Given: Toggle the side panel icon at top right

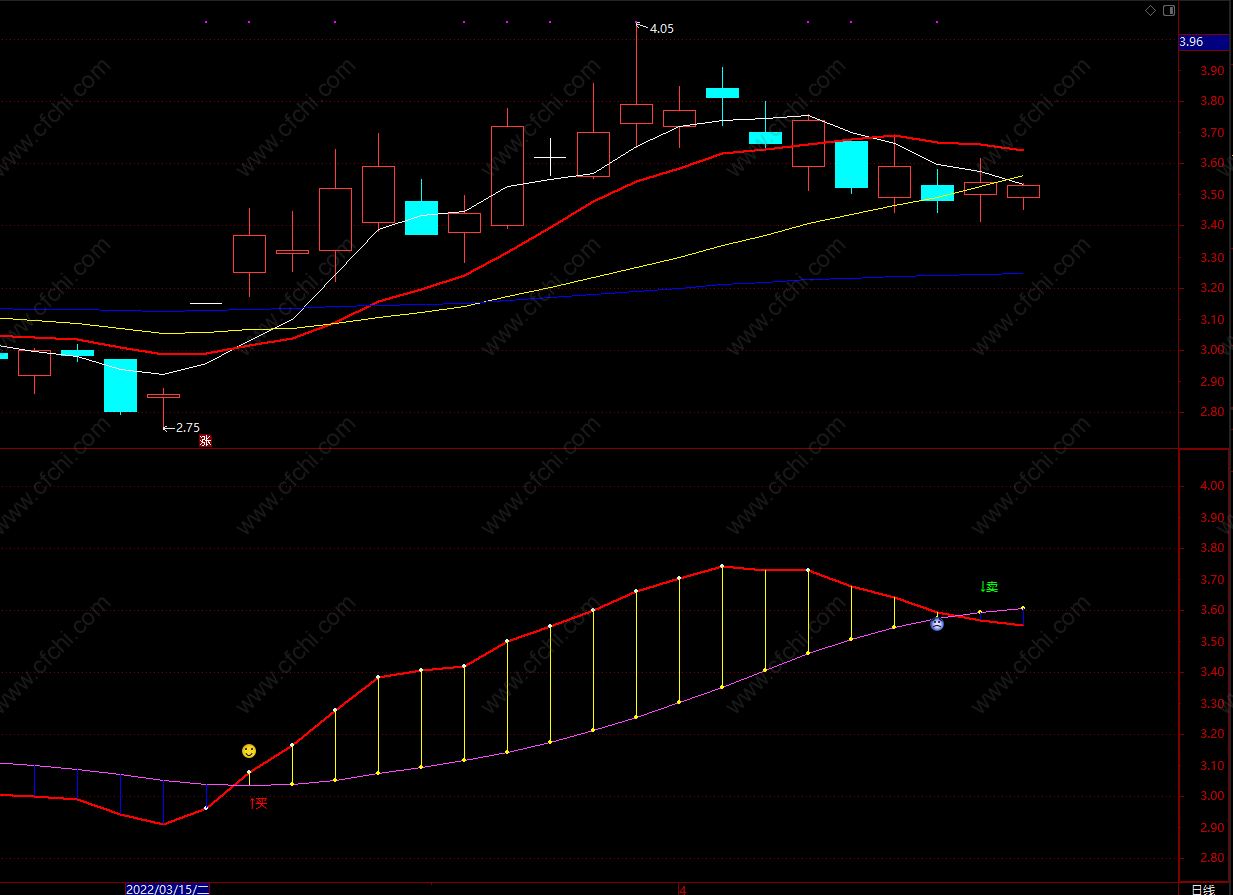Looking at the screenshot, I should pyautogui.click(x=1167, y=10).
